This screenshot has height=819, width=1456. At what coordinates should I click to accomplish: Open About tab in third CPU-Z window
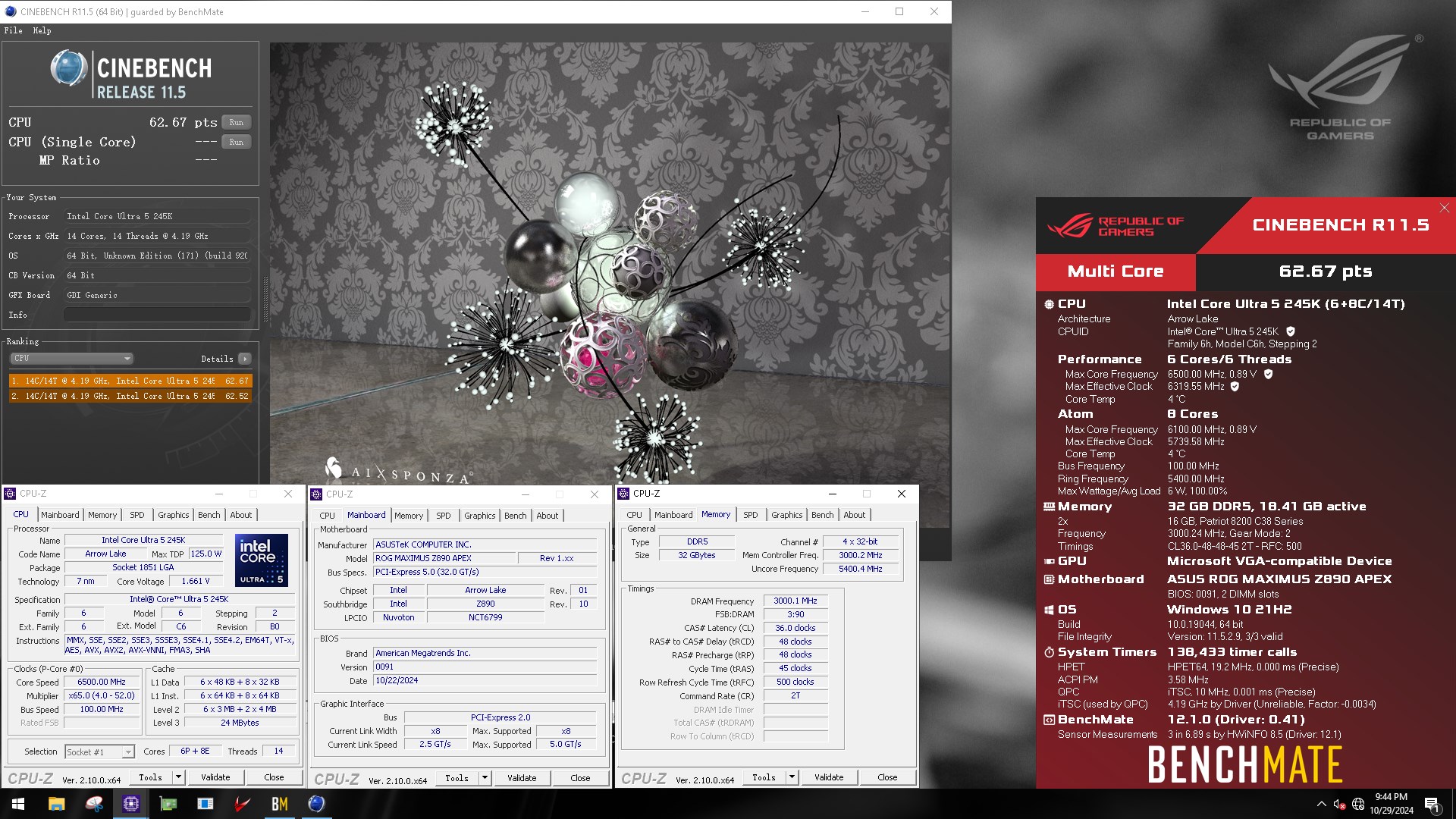click(855, 515)
